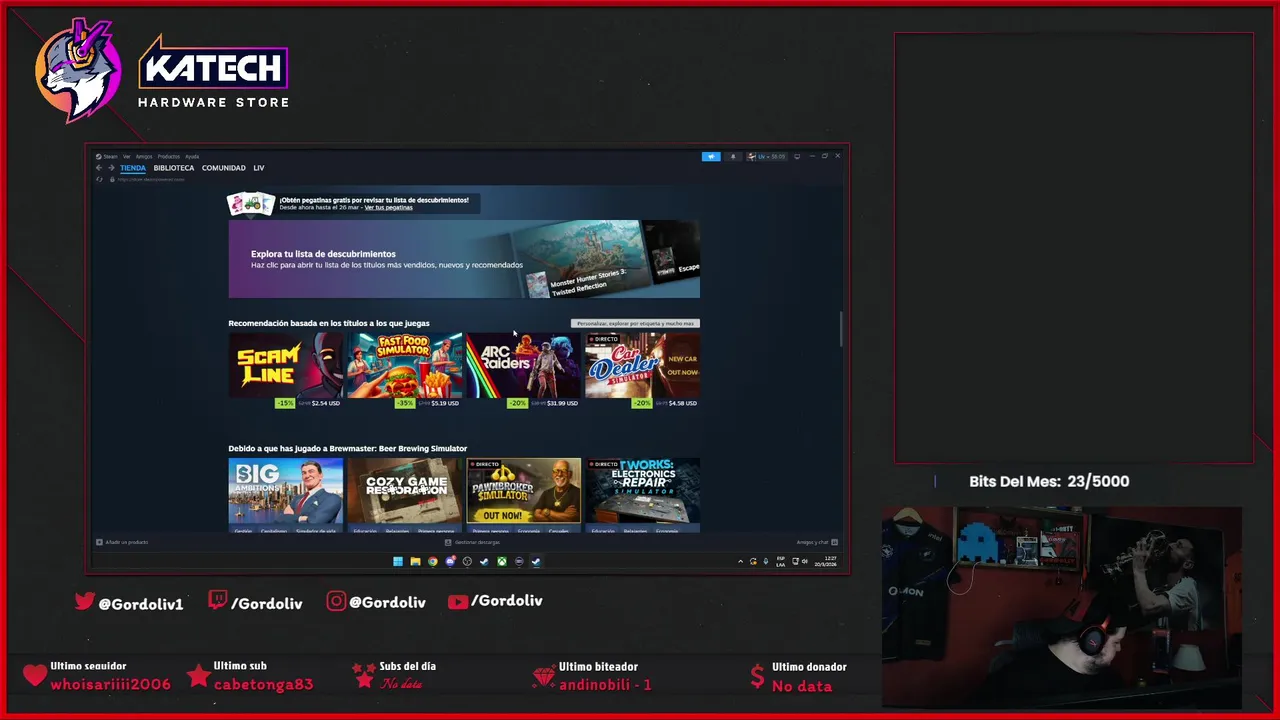Open the Liv account balance dropdown

[x=766, y=156]
